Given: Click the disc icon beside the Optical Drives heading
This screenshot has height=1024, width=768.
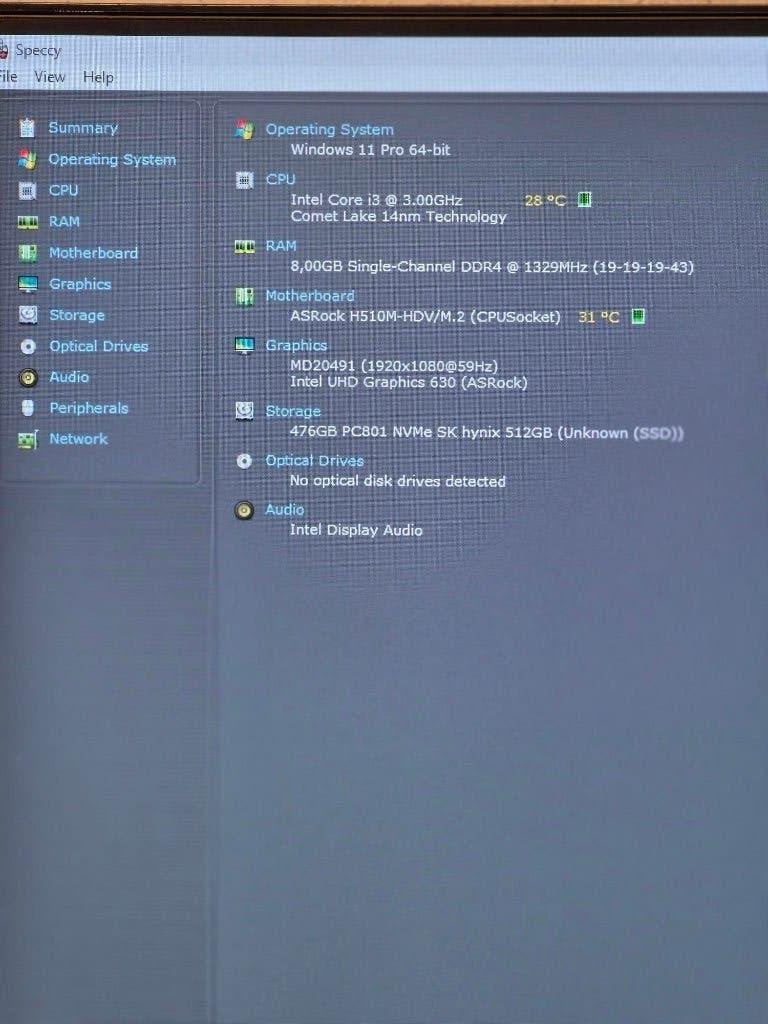Looking at the screenshot, I should tap(244, 461).
